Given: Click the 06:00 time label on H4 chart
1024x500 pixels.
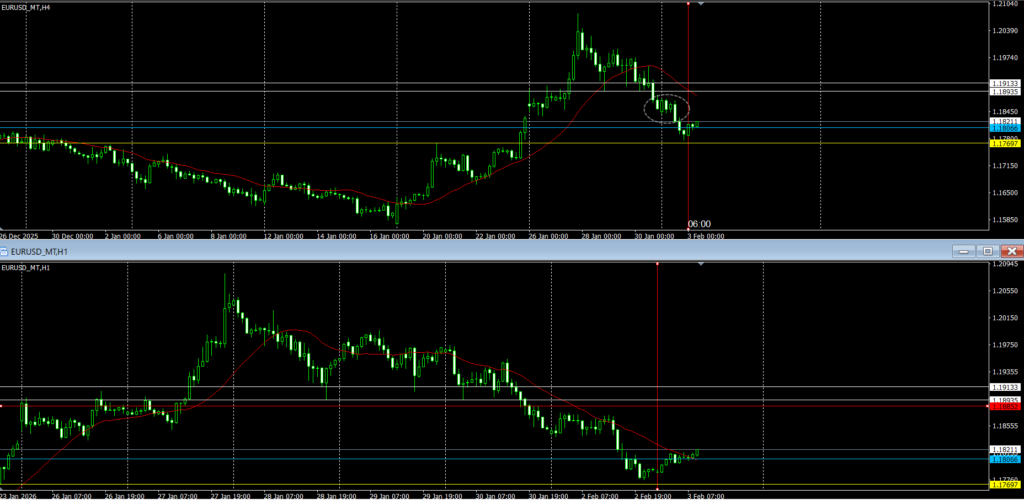Looking at the screenshot, I should pos(699,224).
